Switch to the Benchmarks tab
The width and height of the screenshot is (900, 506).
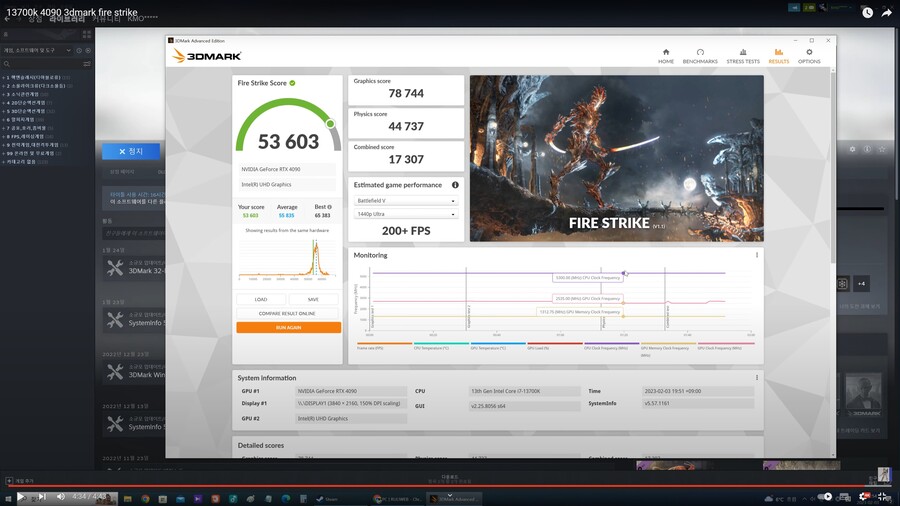(x=700, y=56)
